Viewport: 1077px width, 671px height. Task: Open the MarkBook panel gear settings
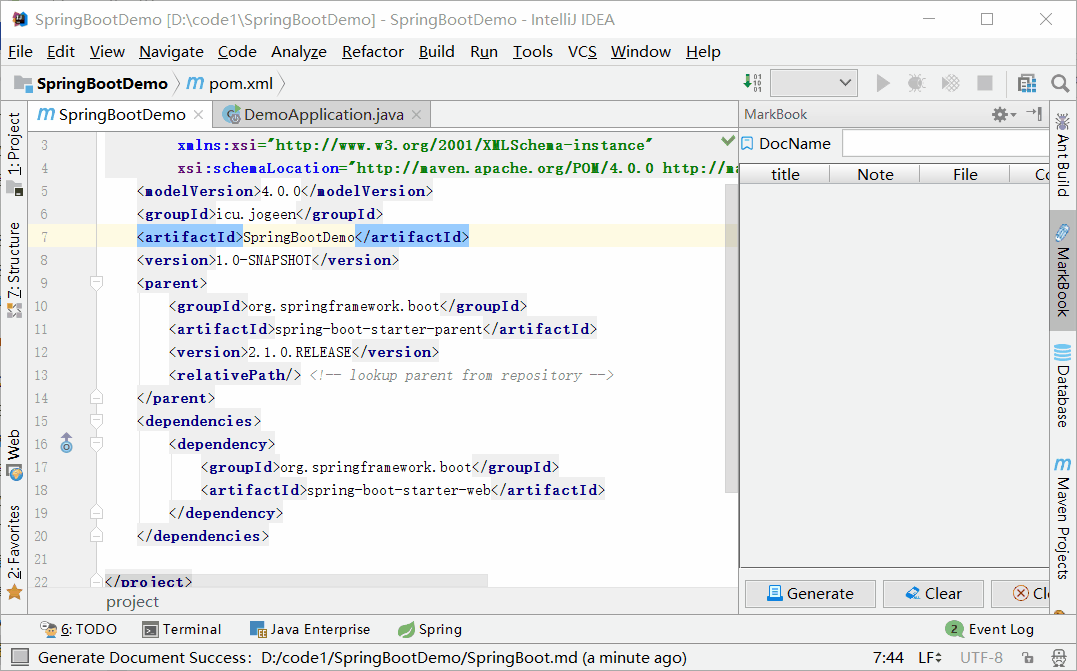1003,115
